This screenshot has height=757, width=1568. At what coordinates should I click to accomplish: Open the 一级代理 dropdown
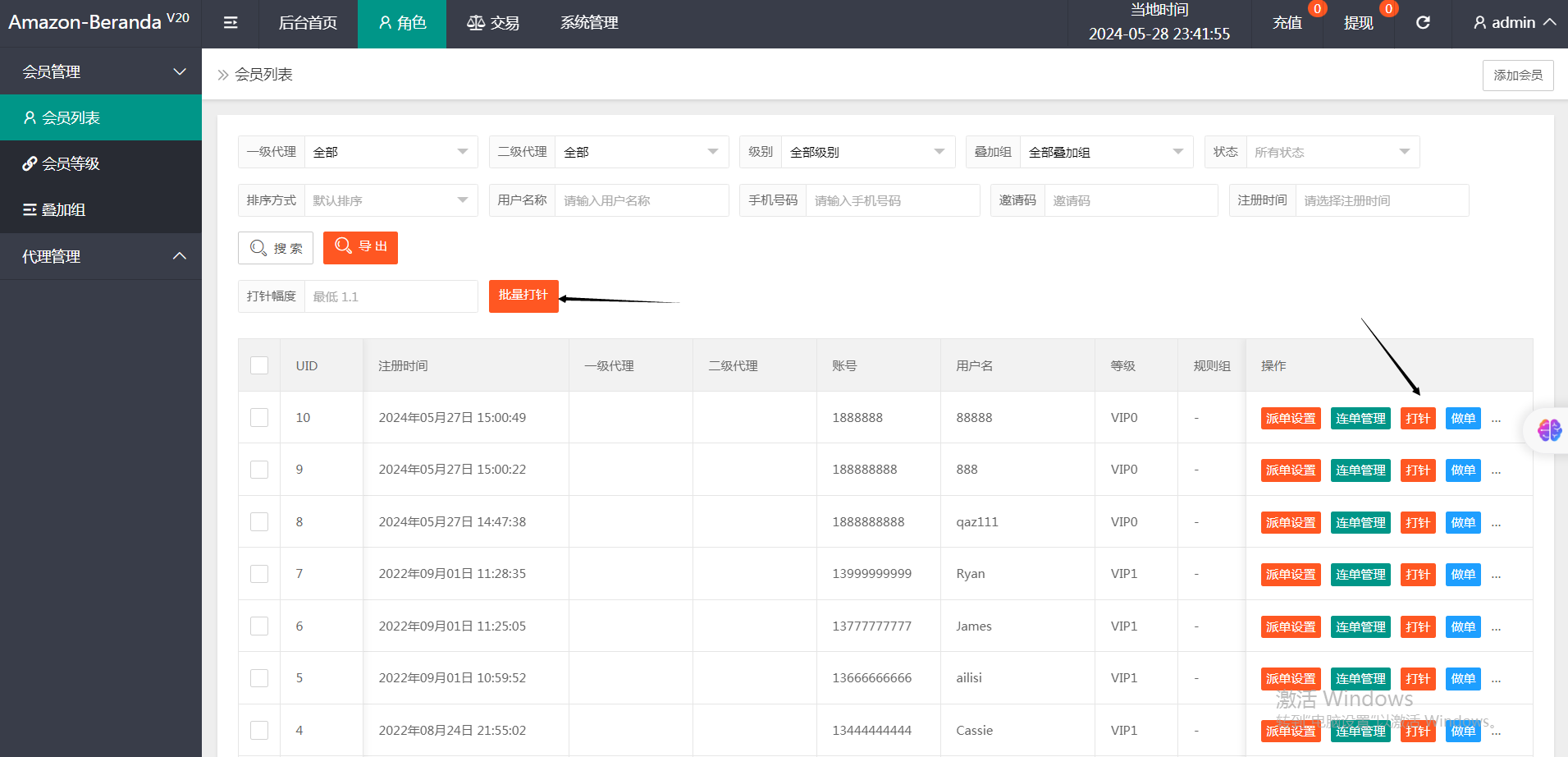[391, 152]
